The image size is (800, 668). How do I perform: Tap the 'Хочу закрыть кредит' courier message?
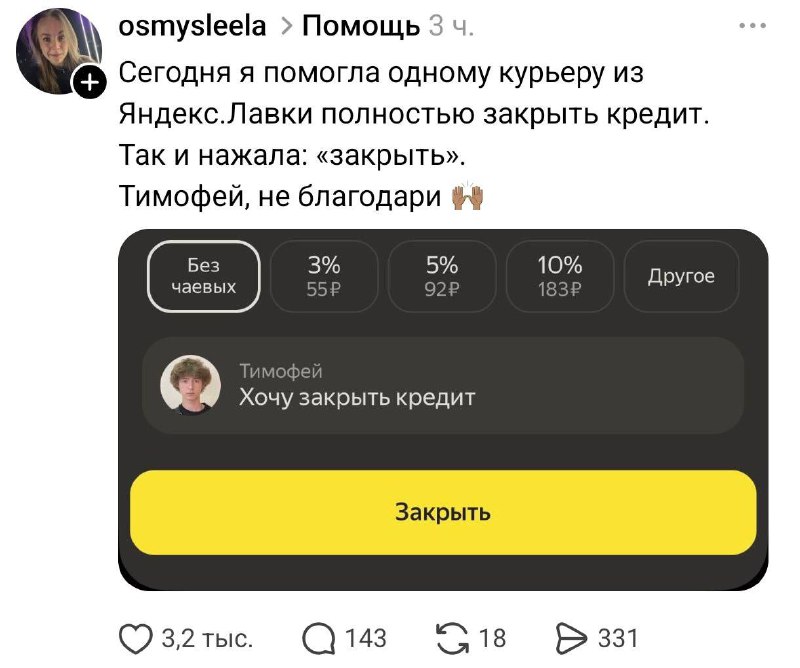[356, 397]
